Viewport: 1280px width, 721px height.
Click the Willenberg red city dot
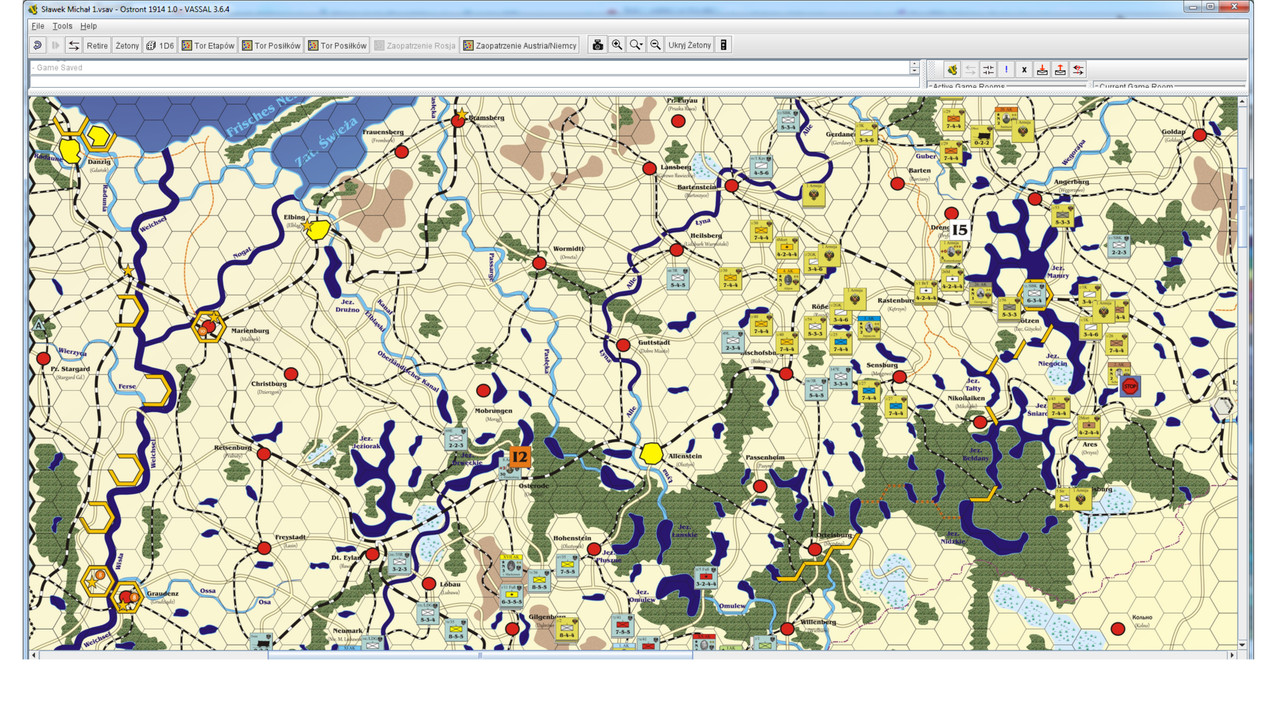pyautogui.click(x=787, y=629)
